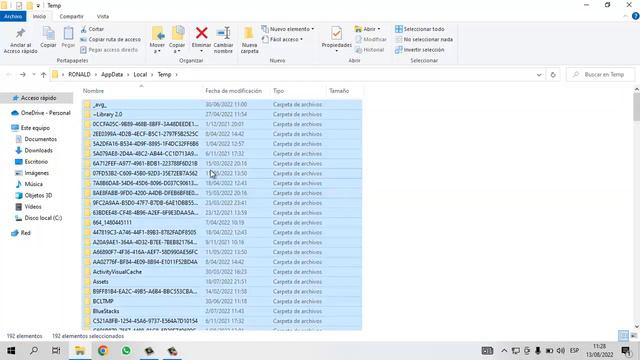Switch to the Inicio ribbon tab
The image size is (640, 360).
[x=39, y=16]
